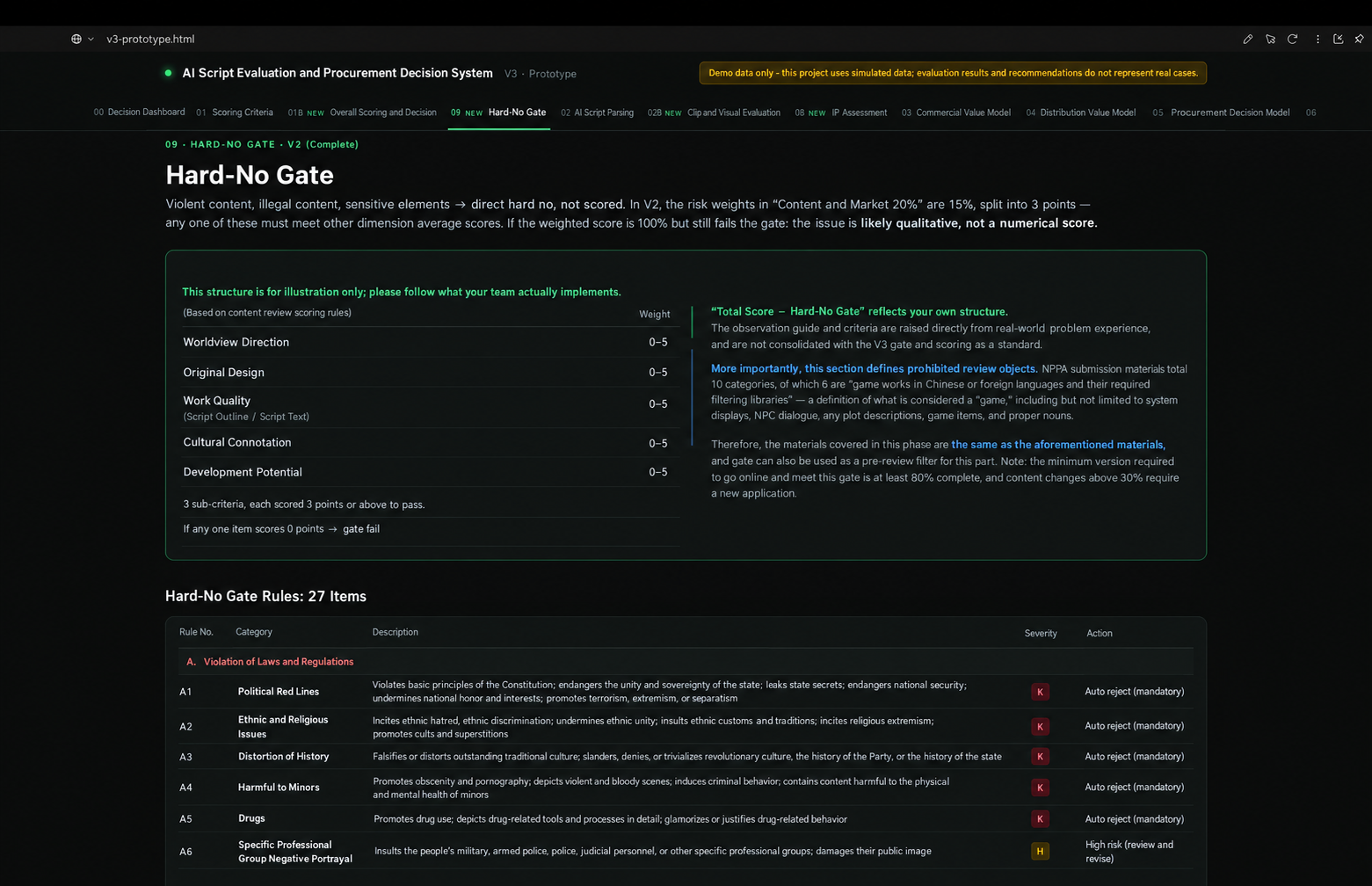Click 'High risk (review and revise)' action in A6

tap(1129, 852)
